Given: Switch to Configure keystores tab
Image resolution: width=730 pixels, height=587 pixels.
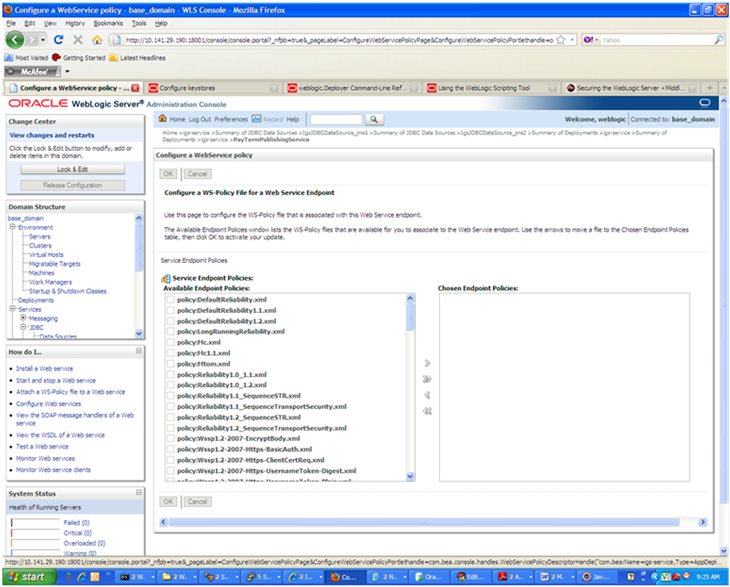Looking at the screenshot, I should click(x=213, y=88).
